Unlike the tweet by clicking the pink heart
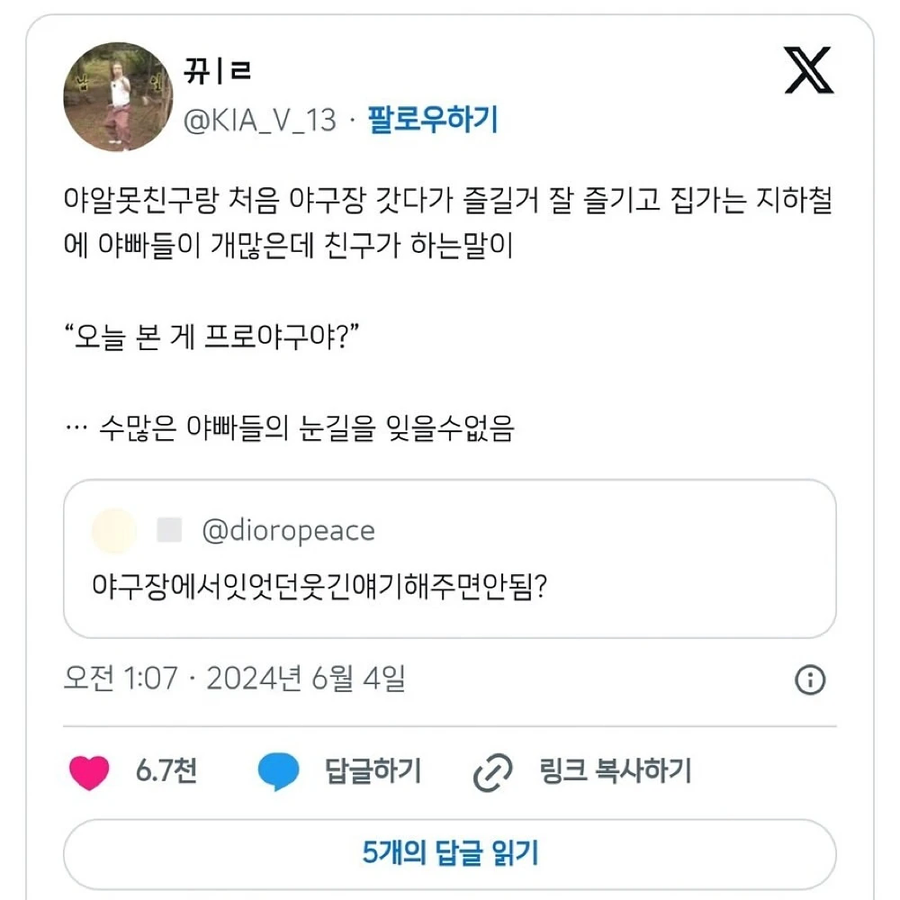Viewport: 900px width, 900px height. [x=91, y=770]
